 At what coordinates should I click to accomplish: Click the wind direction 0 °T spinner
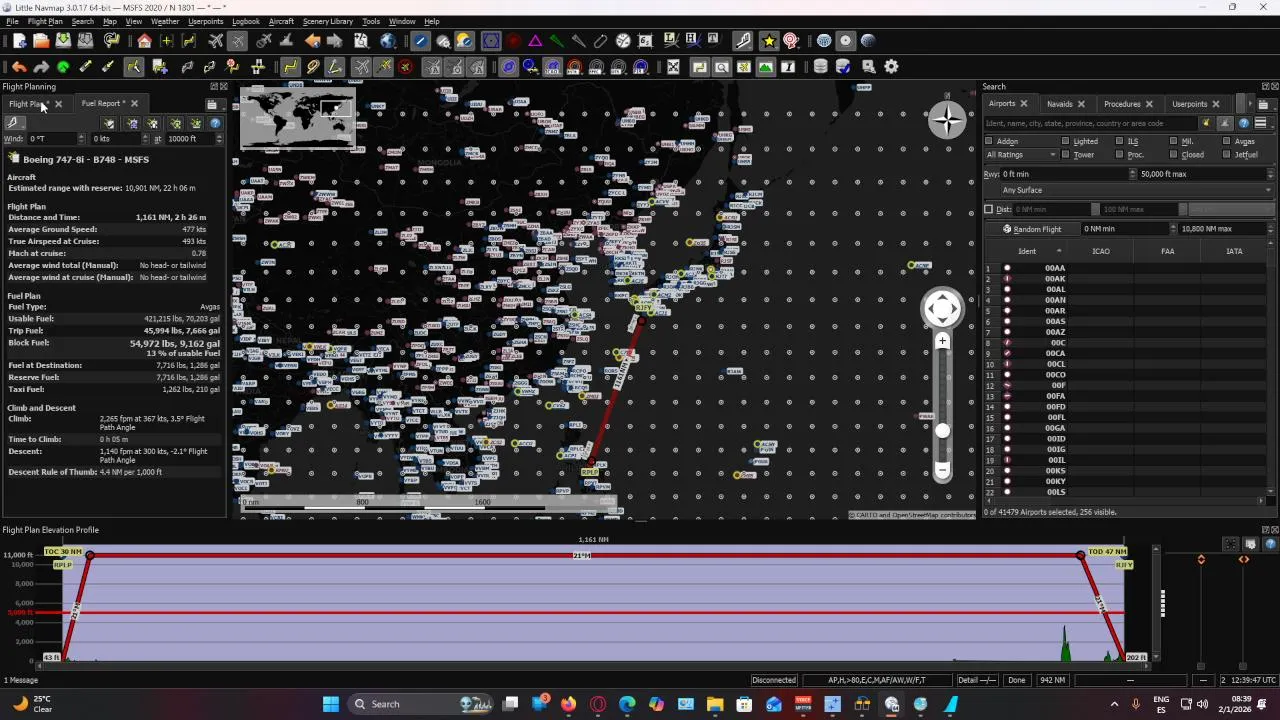coord(56,139)
